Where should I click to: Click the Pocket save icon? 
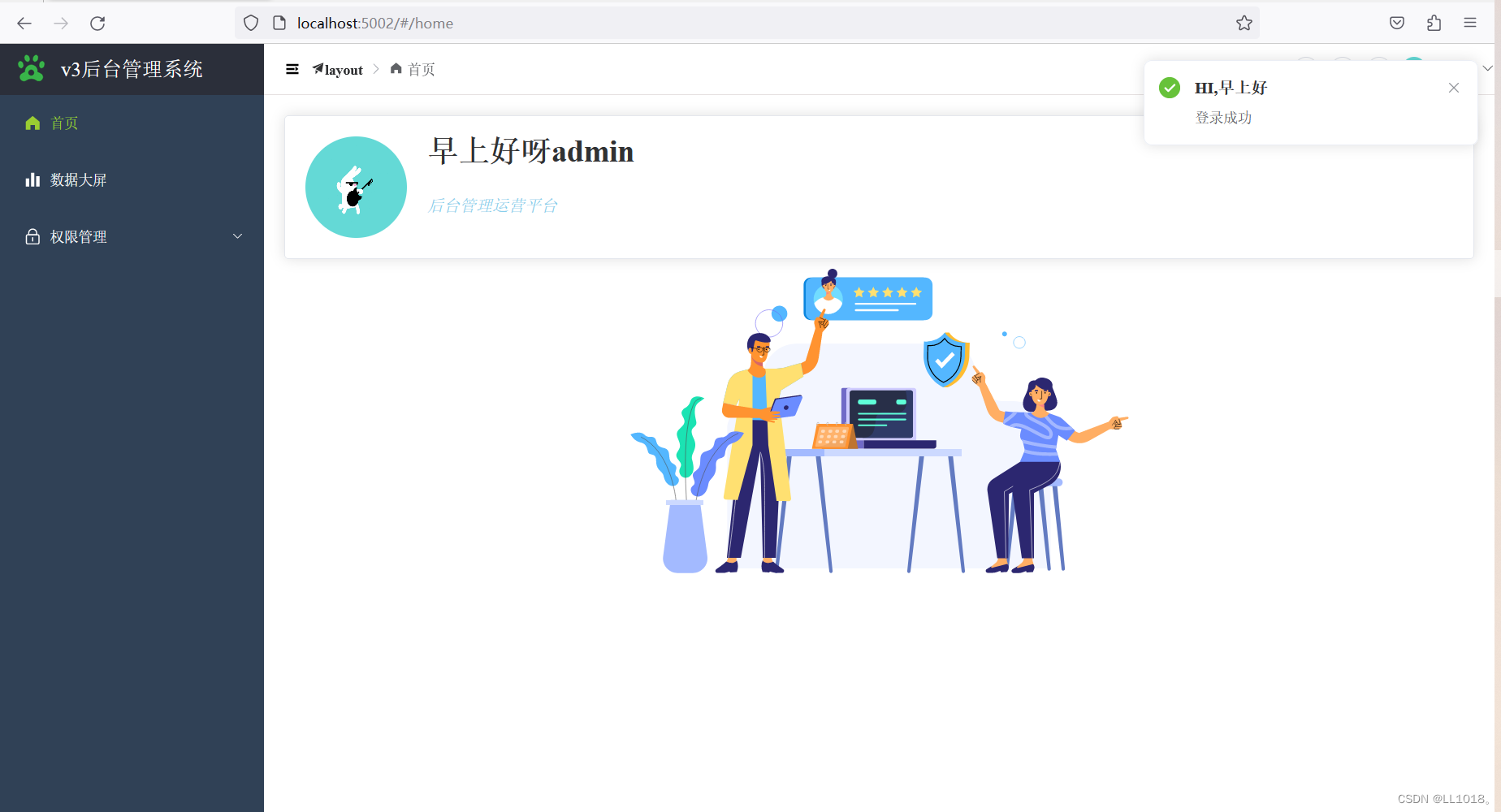point(1397,24)
